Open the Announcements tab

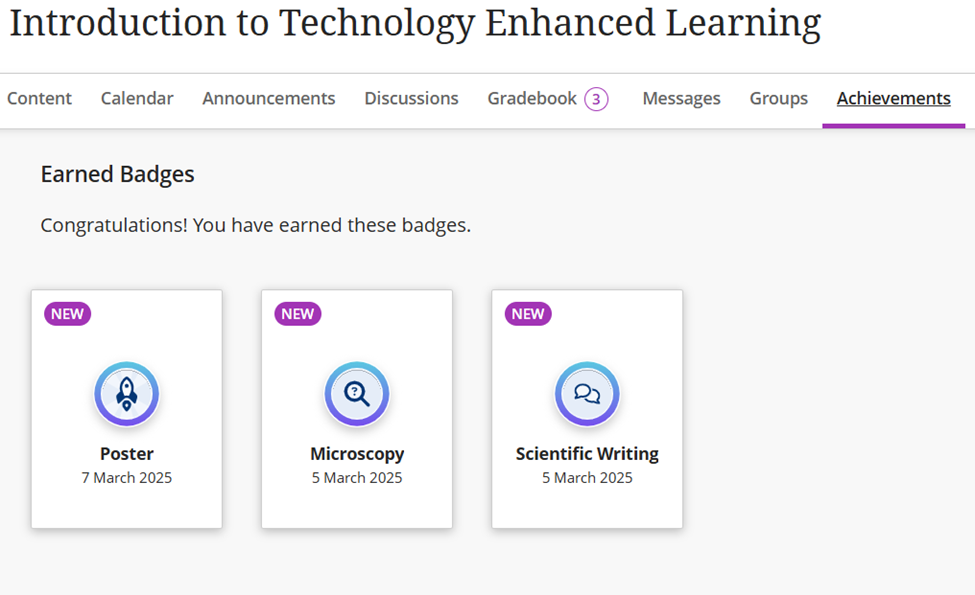tap(269, 98)
